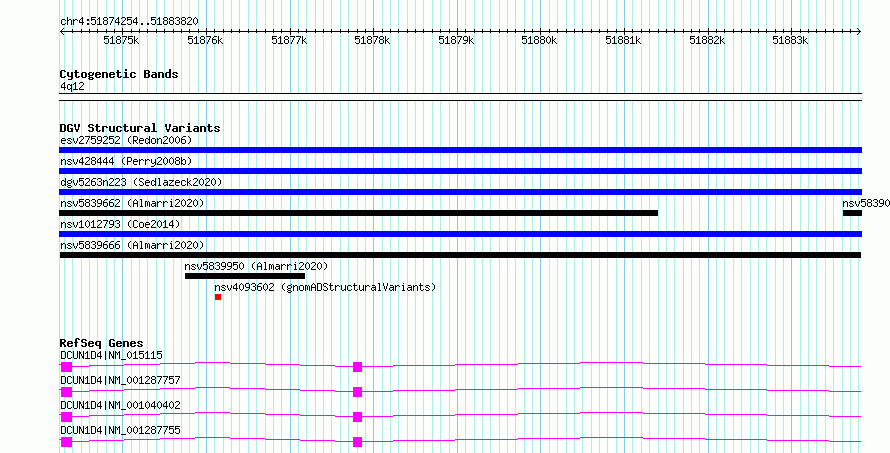Click first exon box of NM_001040402
The image size is (890, 453).
point(66,417)
